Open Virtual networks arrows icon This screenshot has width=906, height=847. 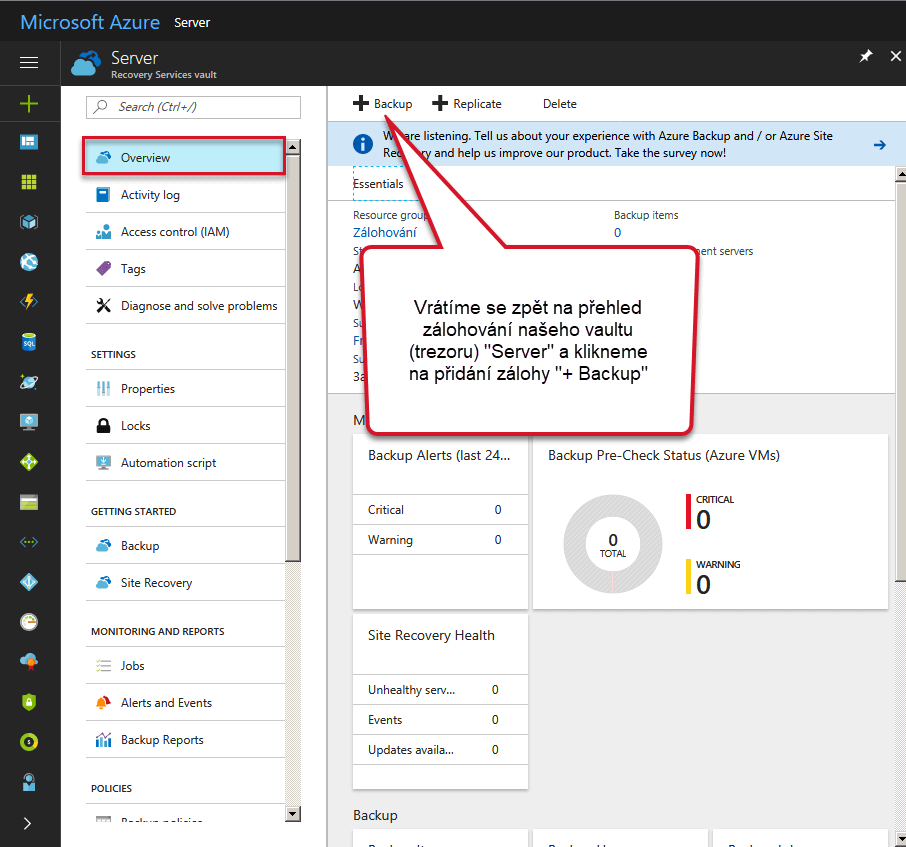point(29,542)
